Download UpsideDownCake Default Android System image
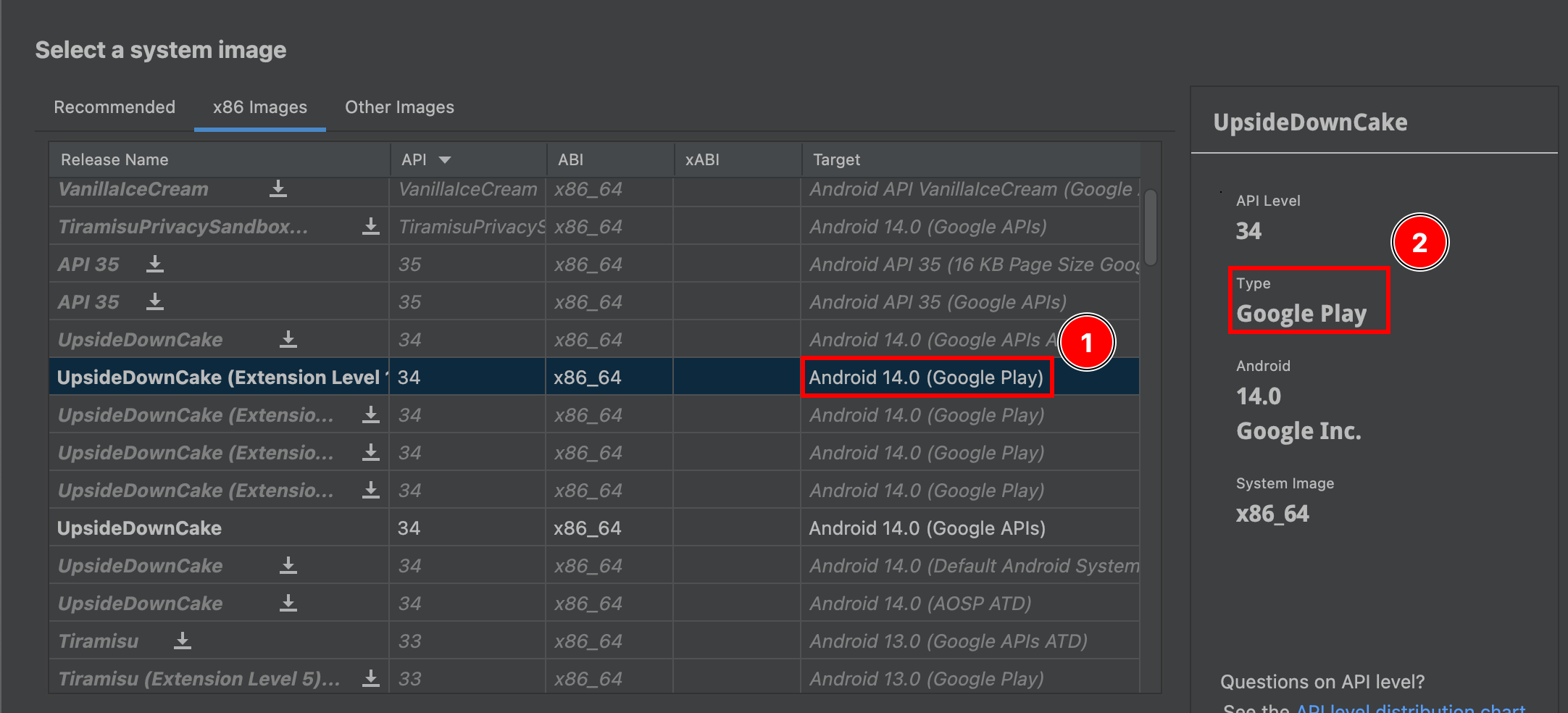Image resolution: width=1568 pixels, height=713 pixels. coord(288,565)
